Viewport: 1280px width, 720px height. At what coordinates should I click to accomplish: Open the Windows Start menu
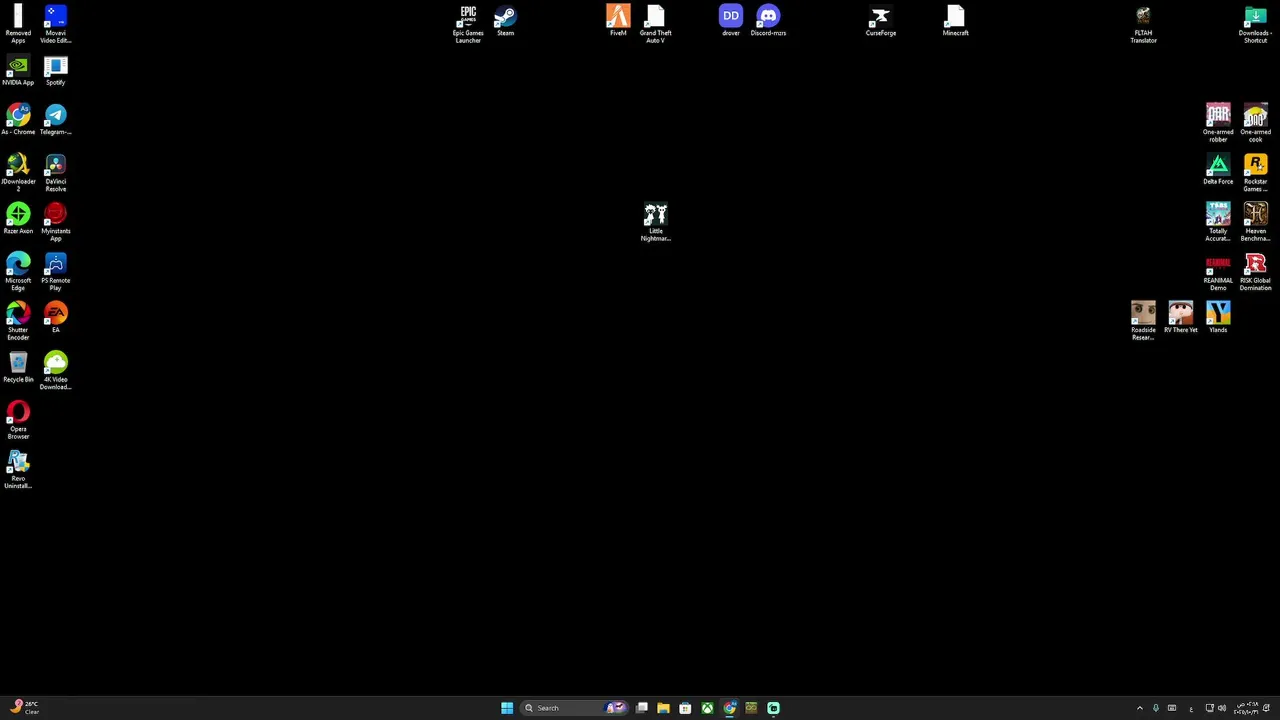click(x=507, y=708)
